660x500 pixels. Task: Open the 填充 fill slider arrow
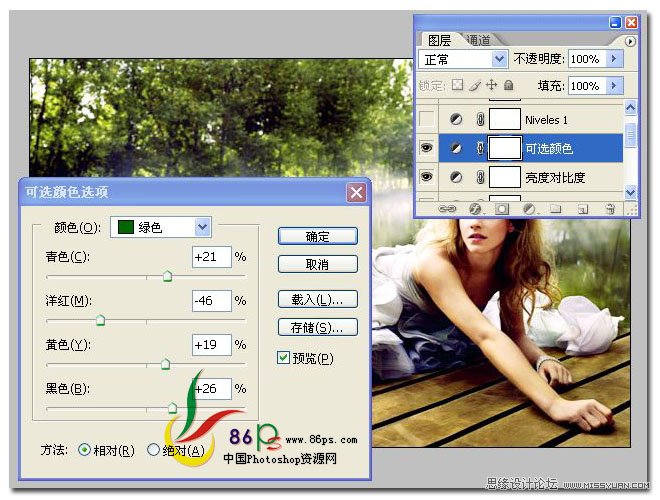pyautogui.click(x=614, y=86)
